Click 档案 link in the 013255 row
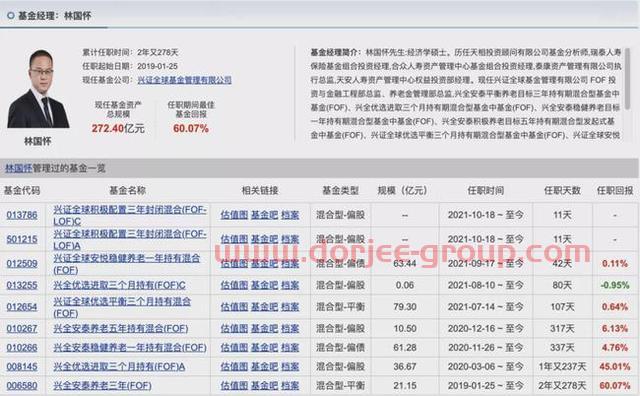The height and width of the screenshot is (396, 640). pos(290,285)
